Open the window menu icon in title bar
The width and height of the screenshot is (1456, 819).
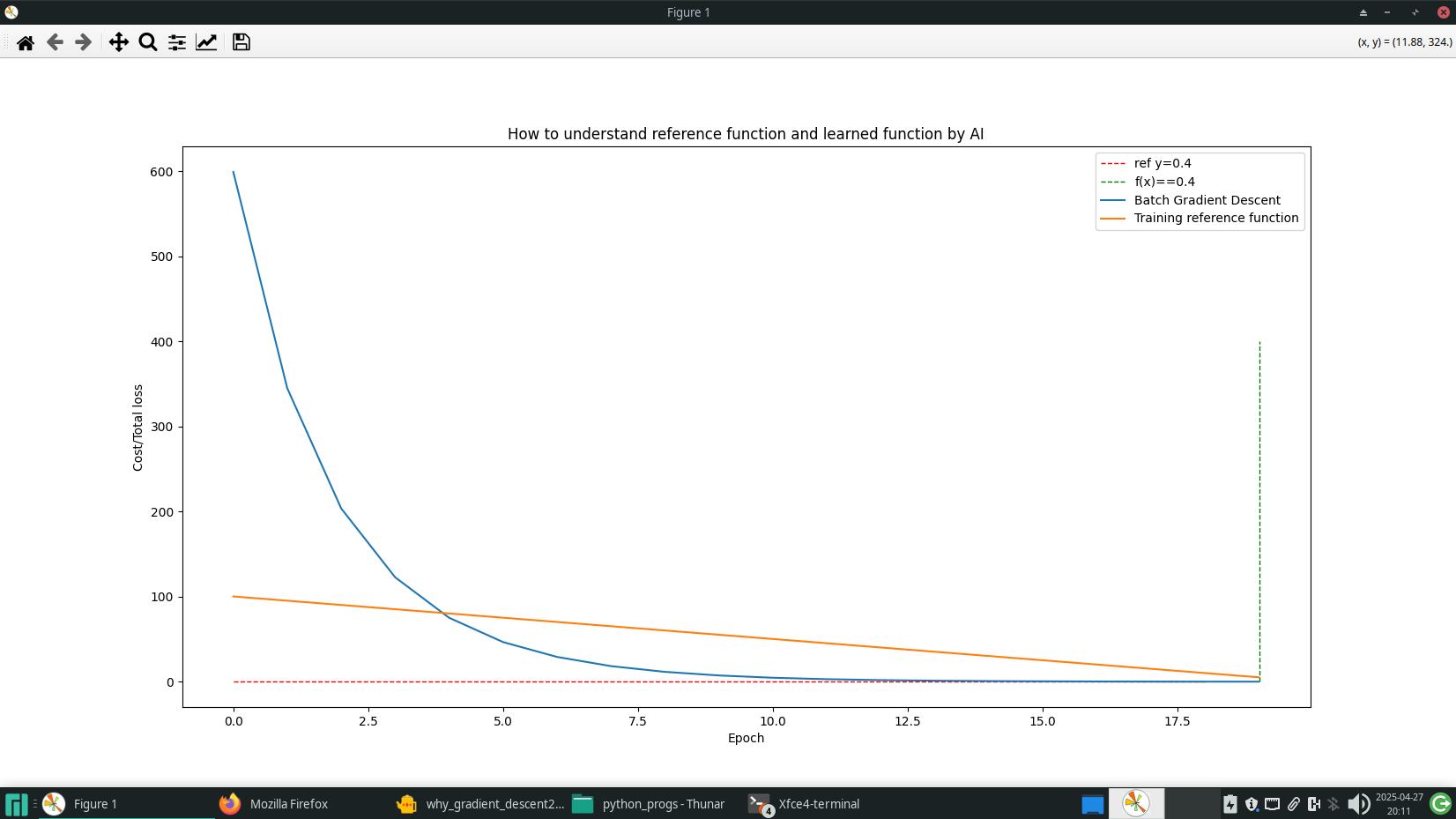[x=11, y=12]
